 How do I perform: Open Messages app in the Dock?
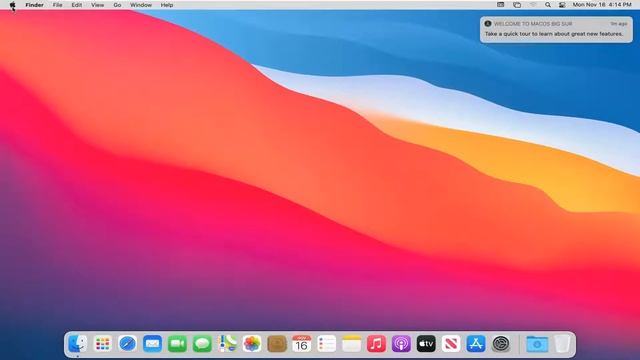[x=202, y=344]
